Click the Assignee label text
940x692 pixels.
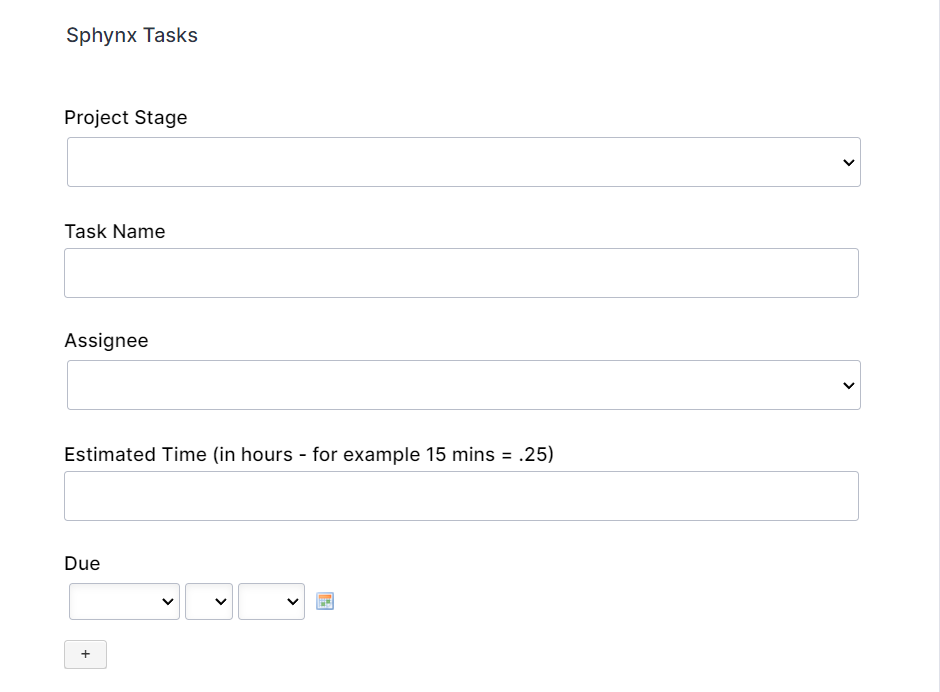tap(106, 341)
